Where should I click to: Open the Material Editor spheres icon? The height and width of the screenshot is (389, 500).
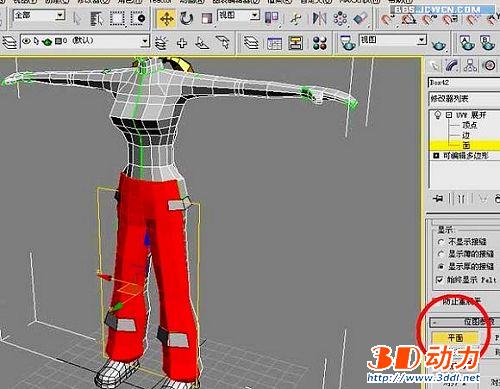pyautogui.click(x=320, y=43)
